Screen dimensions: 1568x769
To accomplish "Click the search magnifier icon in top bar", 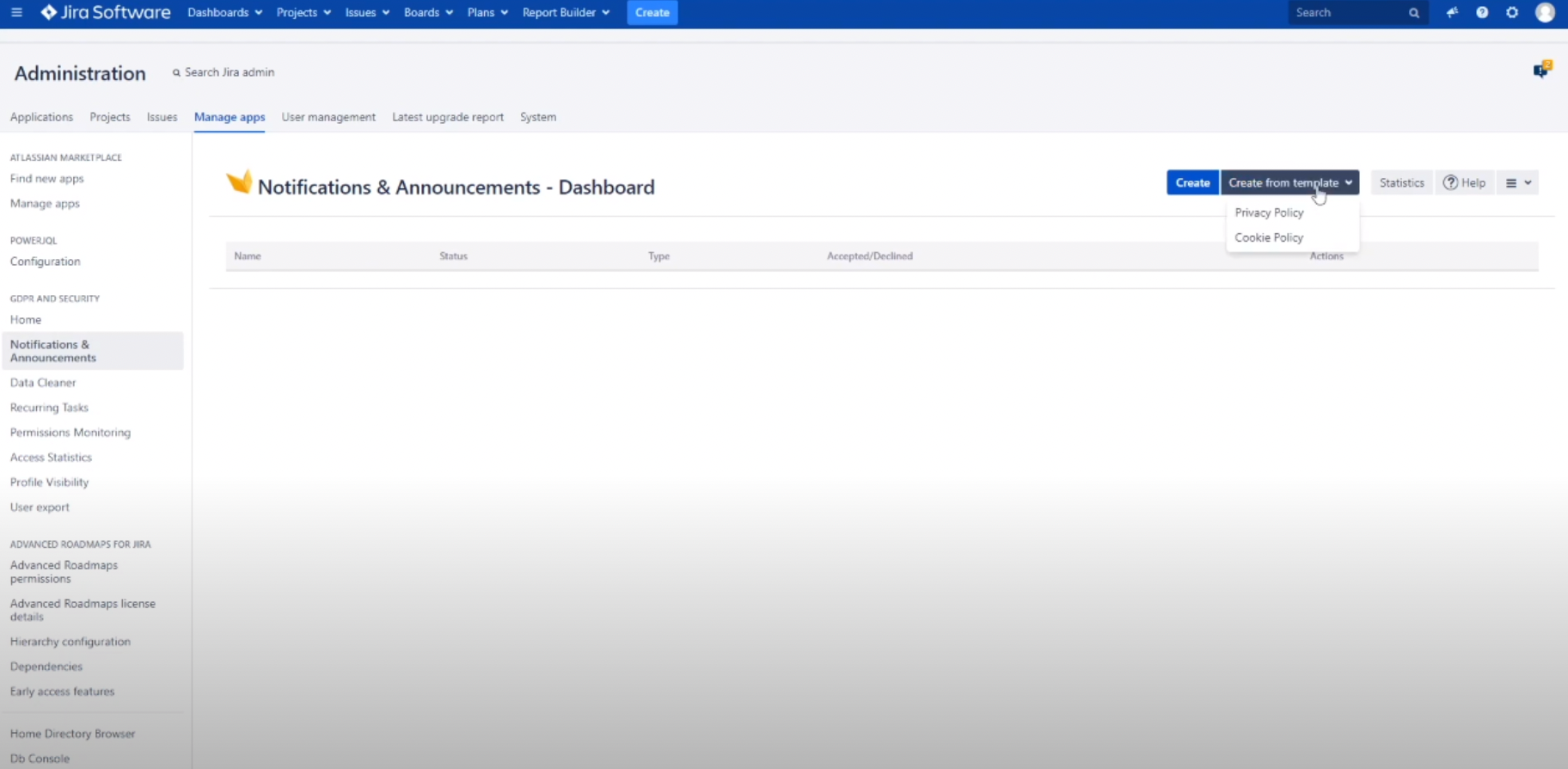I will click(1414, 13).
